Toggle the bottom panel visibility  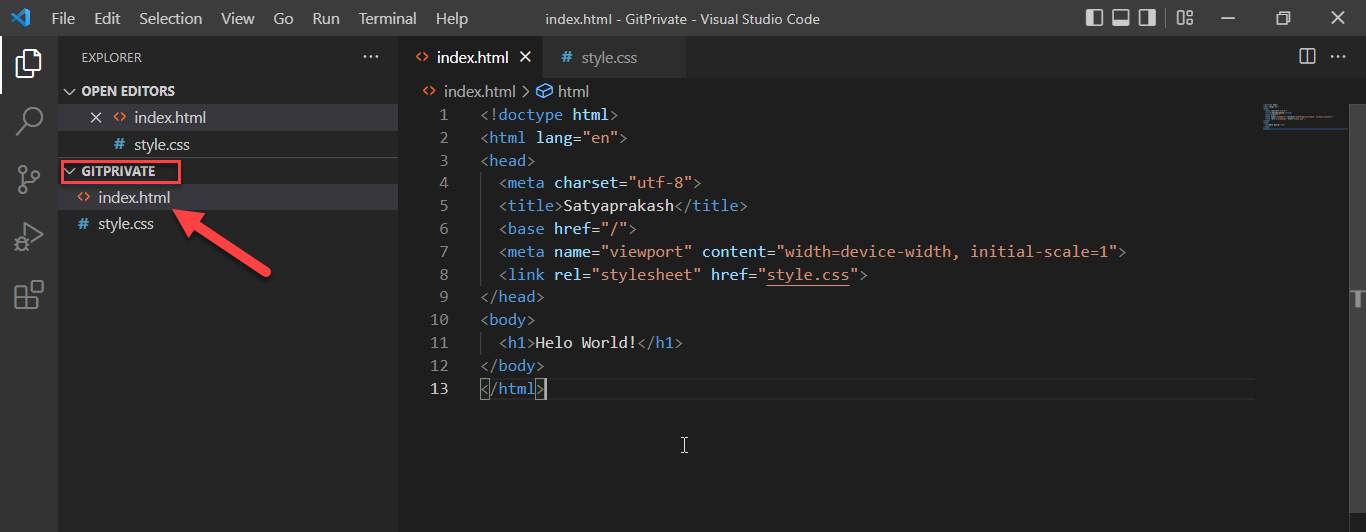1121,18
